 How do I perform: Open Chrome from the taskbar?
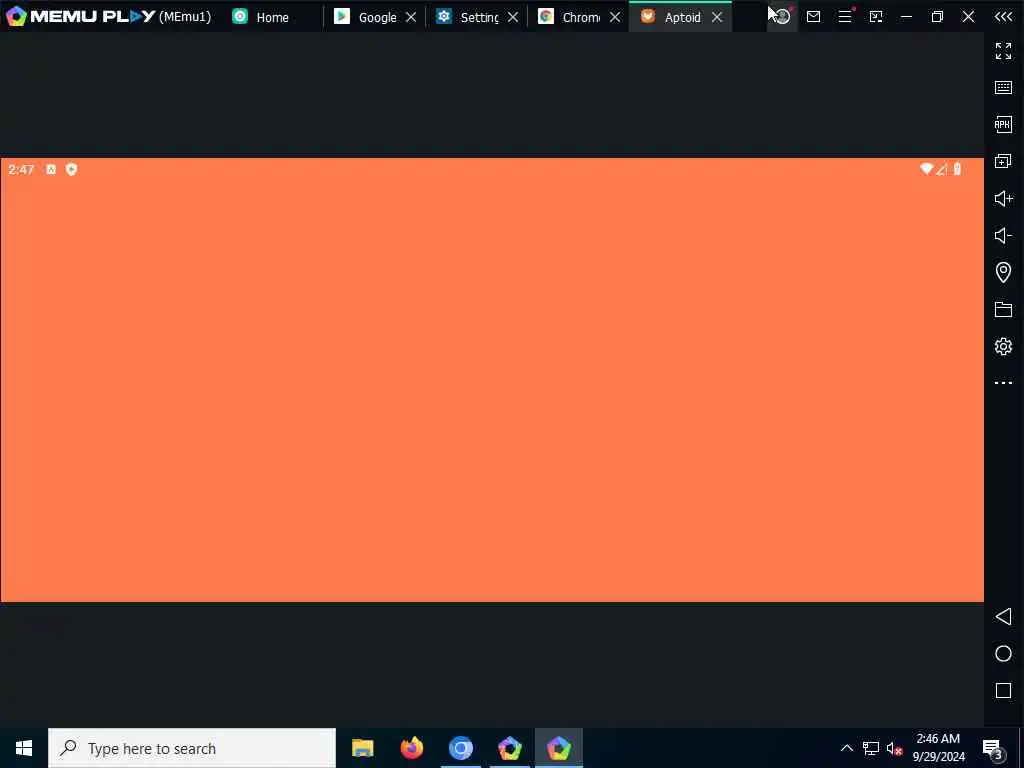click(x=460, y=748)
